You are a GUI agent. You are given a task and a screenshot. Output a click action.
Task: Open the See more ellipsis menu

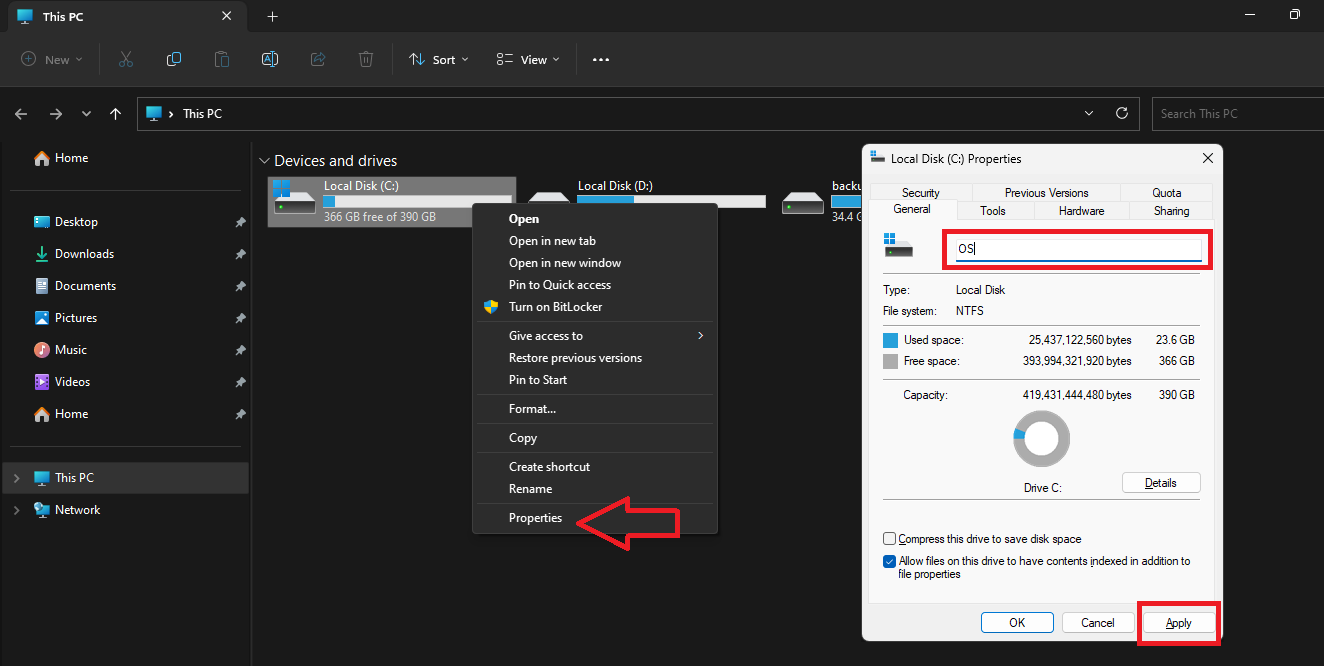coord(600,60)
